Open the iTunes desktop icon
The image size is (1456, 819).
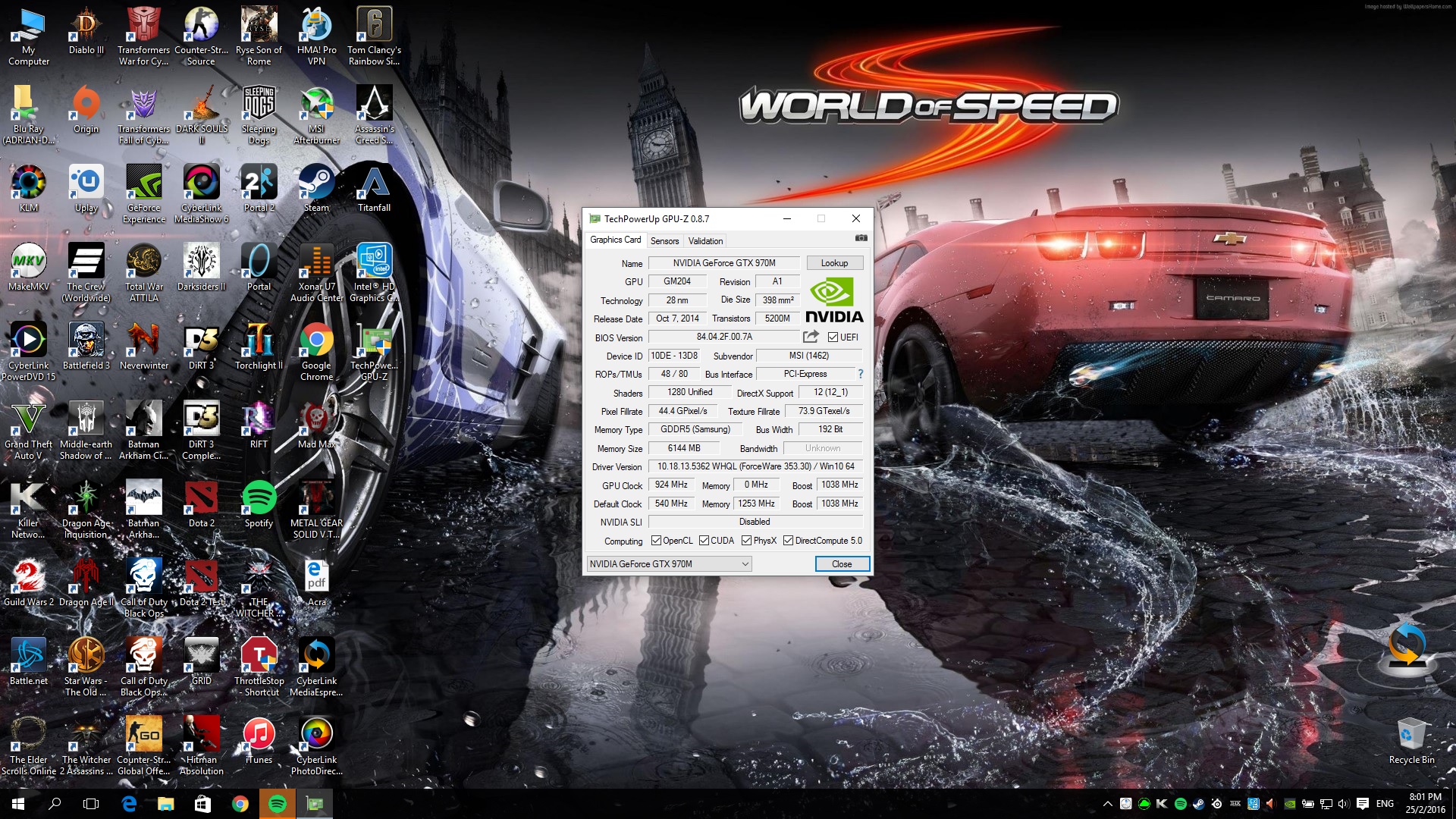259,740
